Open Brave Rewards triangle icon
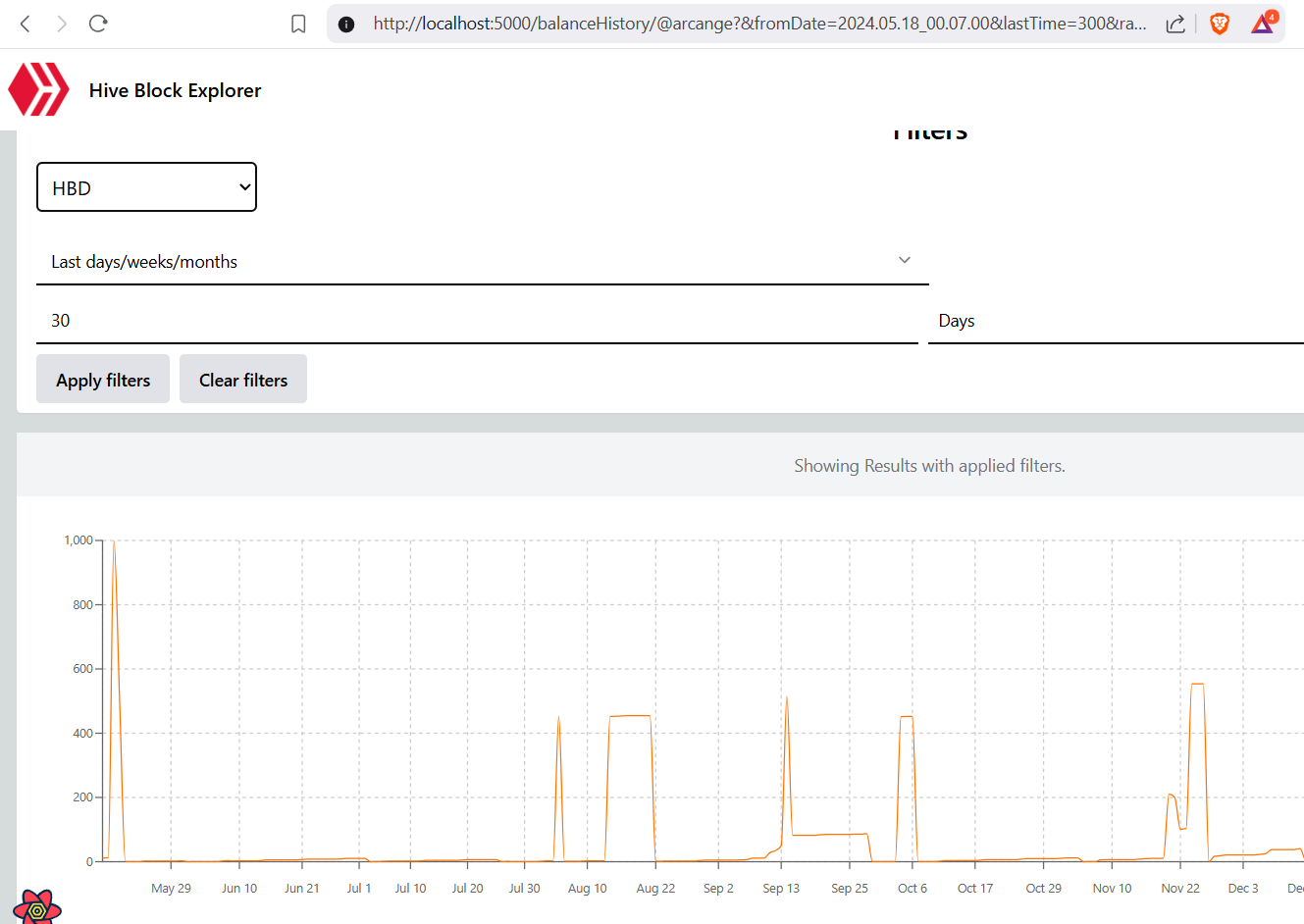 click(x=1262, y=24)
